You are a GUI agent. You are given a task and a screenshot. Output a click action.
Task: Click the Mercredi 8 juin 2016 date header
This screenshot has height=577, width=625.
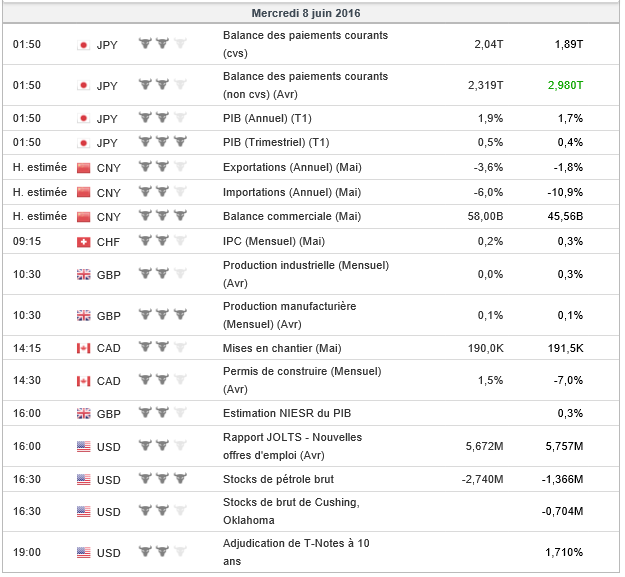click(311, 14)
